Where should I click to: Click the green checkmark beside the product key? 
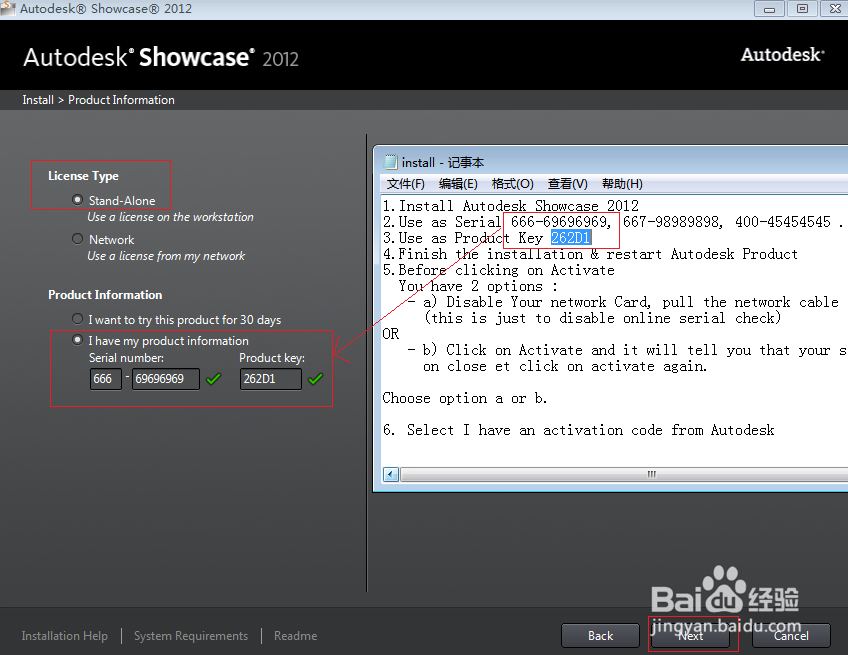pyautogui.click(x=315, y=379)
